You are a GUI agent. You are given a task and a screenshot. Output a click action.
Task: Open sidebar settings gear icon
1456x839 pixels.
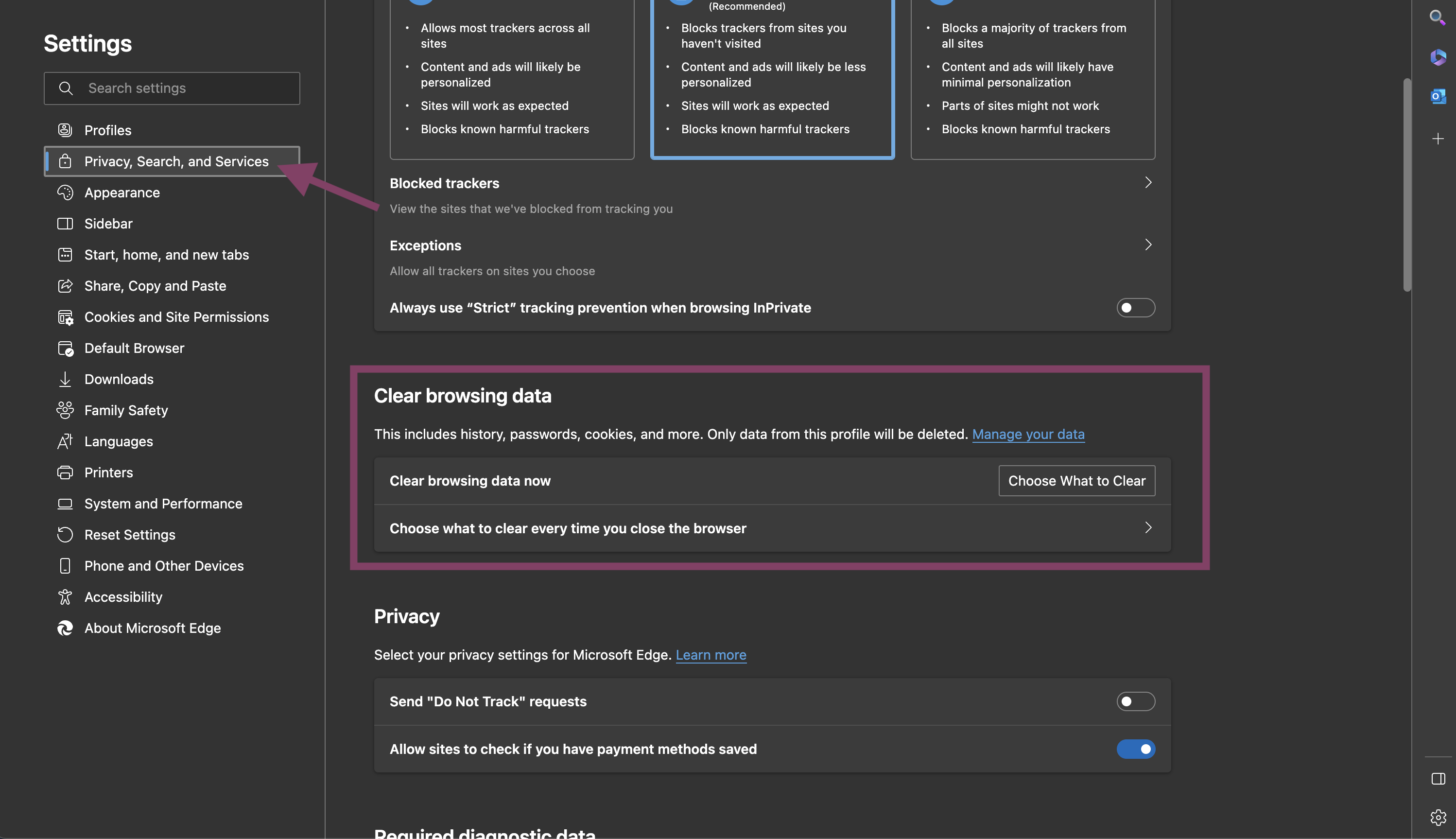tap(1438, 817)
